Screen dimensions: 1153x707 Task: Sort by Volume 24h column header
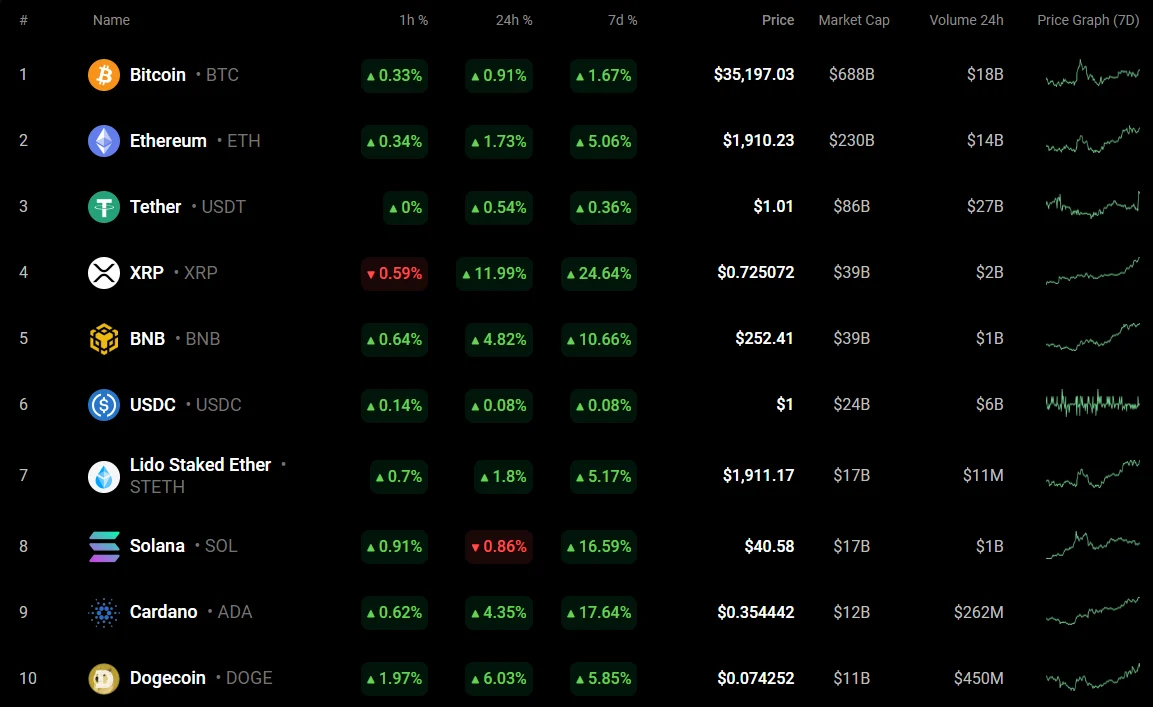pos(966,20)
